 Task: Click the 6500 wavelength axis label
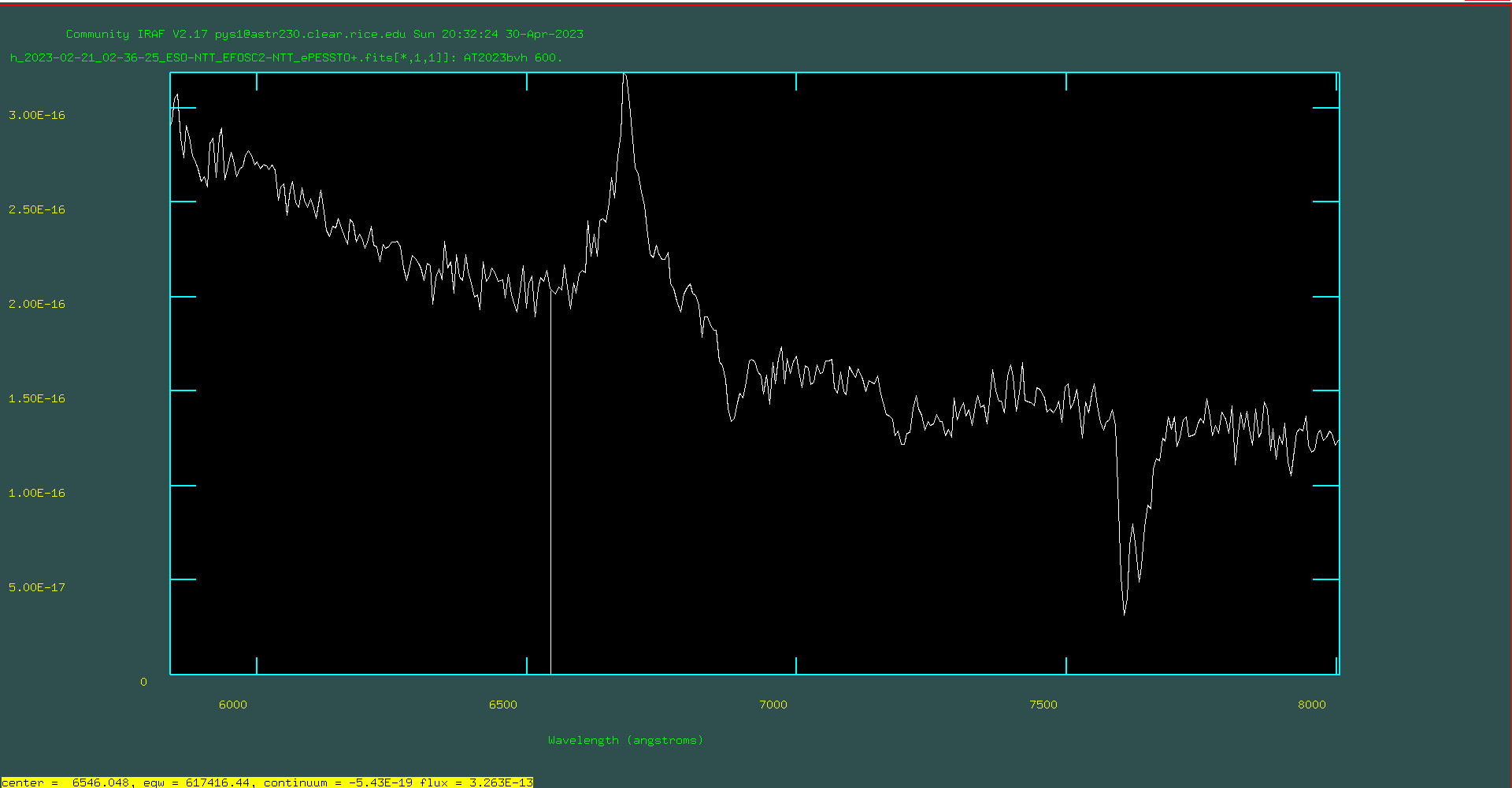503,705
